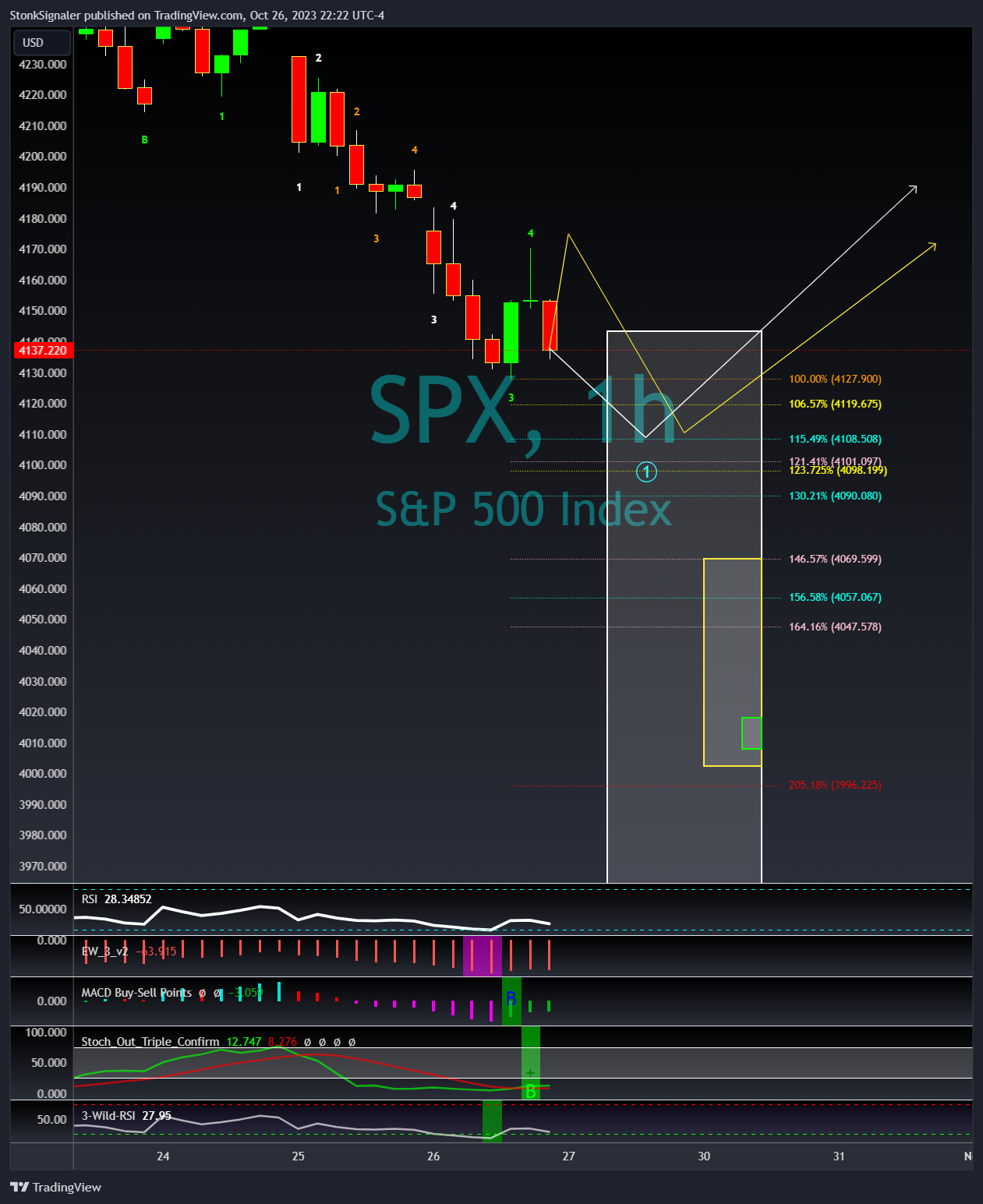The image size is (983, 1204).
Task: Click the 3970.000 price axis label
Action: 43,867
